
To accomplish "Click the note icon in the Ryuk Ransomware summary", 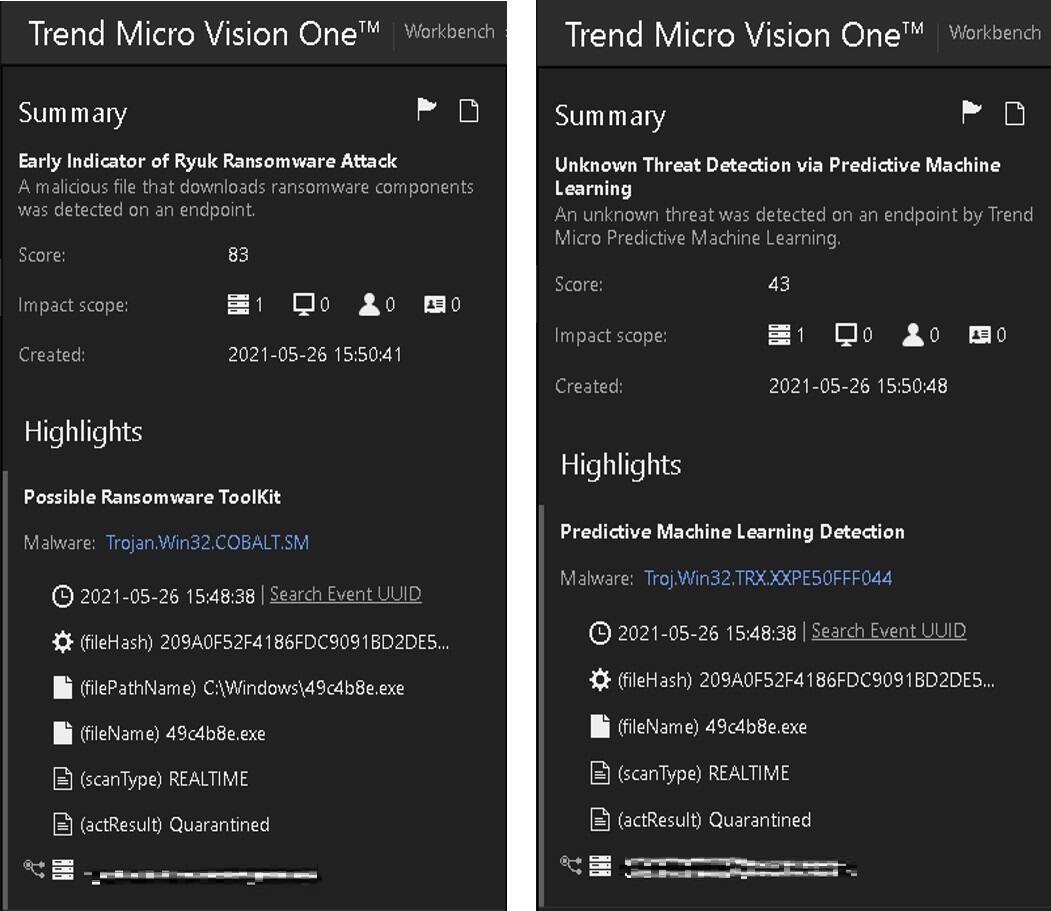I will coord(468,110).
